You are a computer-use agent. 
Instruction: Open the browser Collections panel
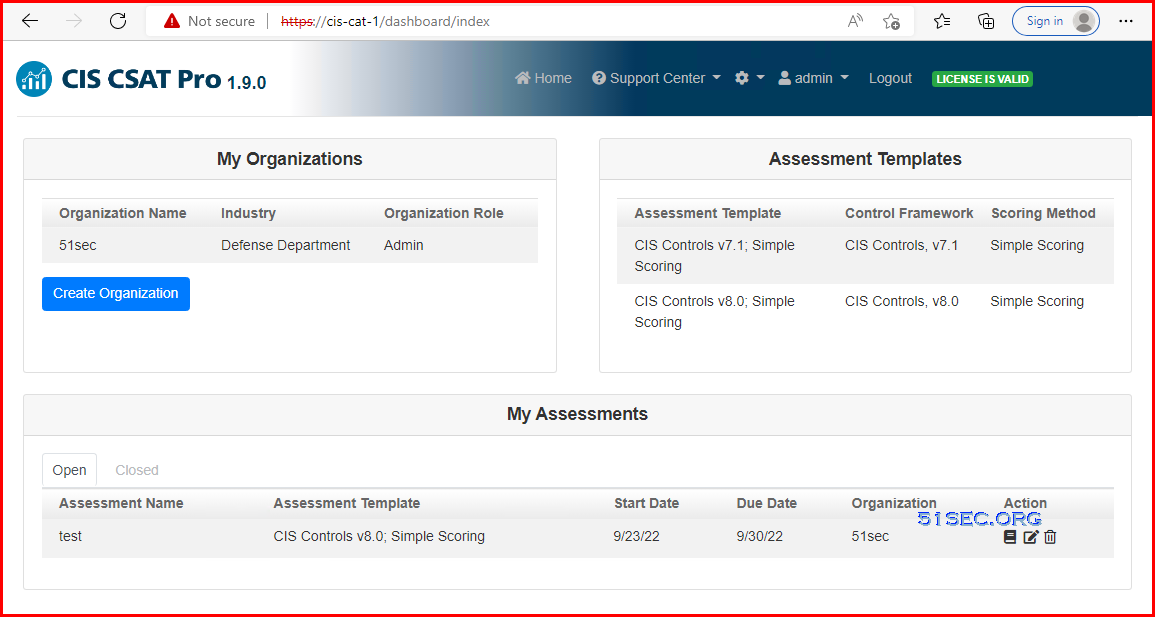[986, 21]
